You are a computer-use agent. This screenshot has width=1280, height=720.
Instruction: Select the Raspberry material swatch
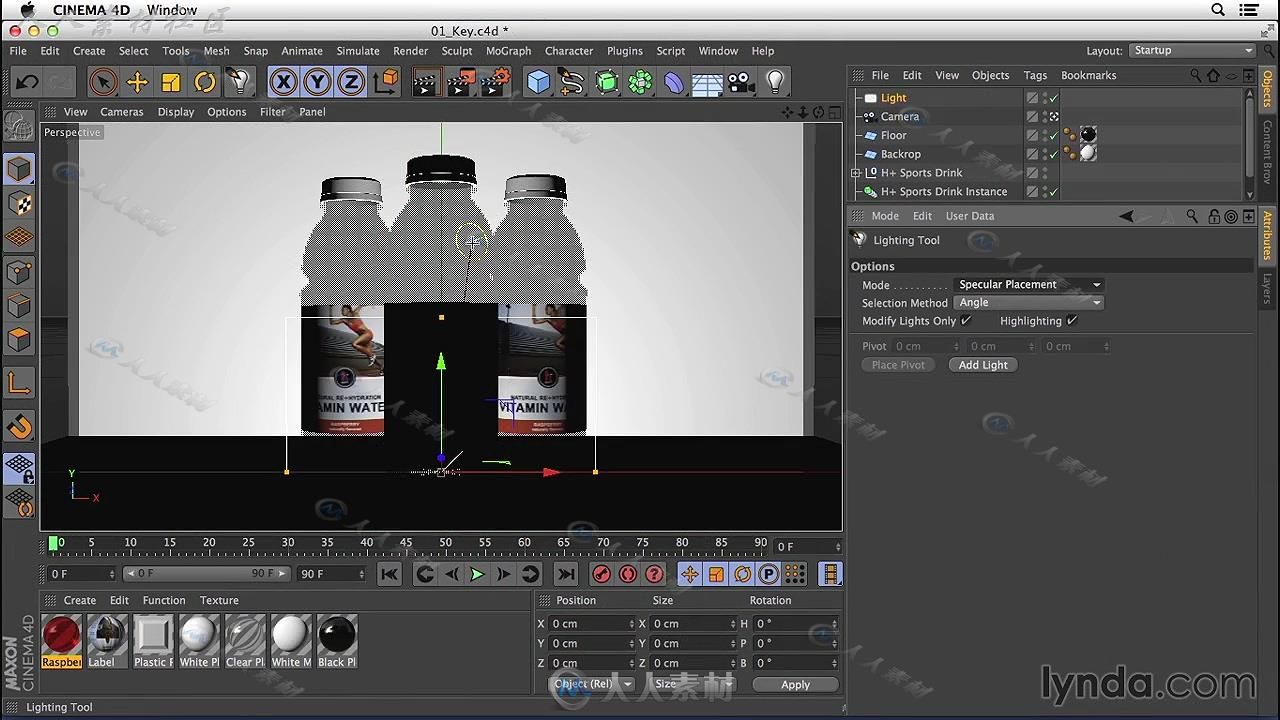coord(62,642)
